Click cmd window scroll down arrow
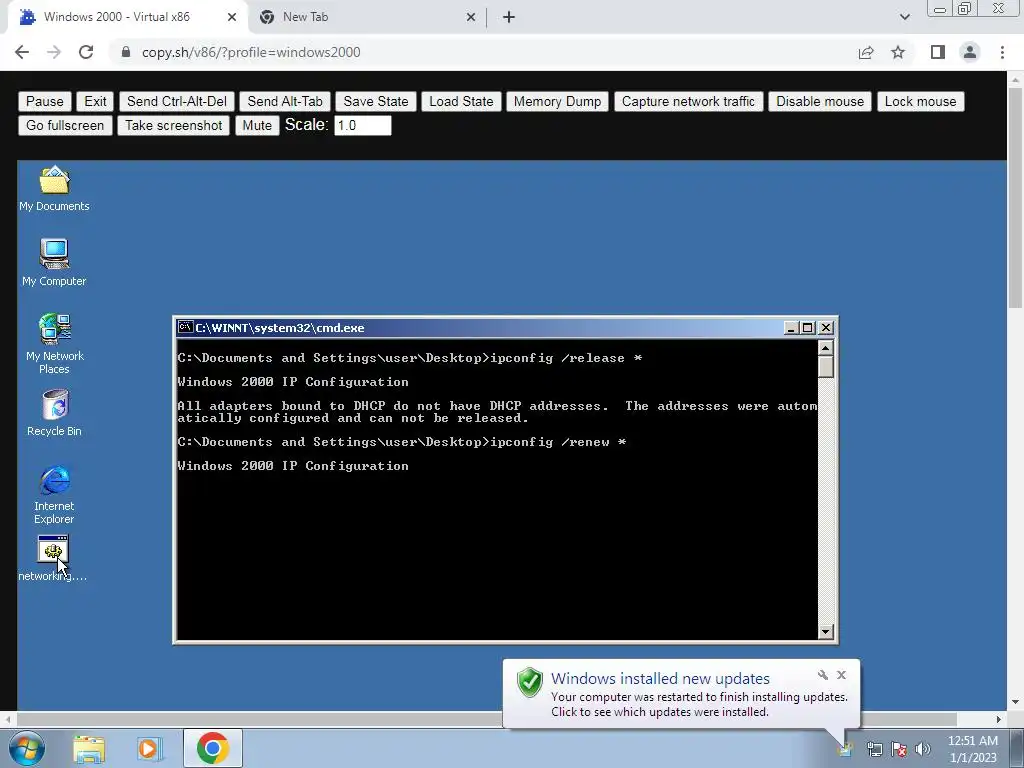Viewport: 1024px width, 768px height. (825, 632)
